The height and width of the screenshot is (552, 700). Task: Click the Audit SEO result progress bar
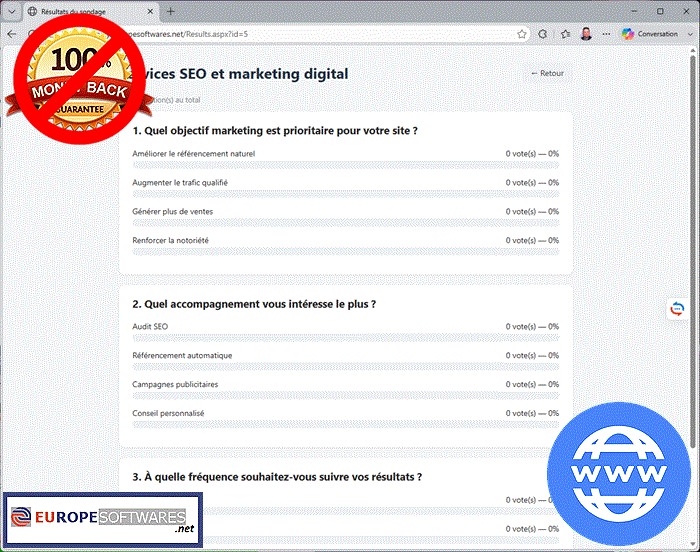(x=346, y=338)
